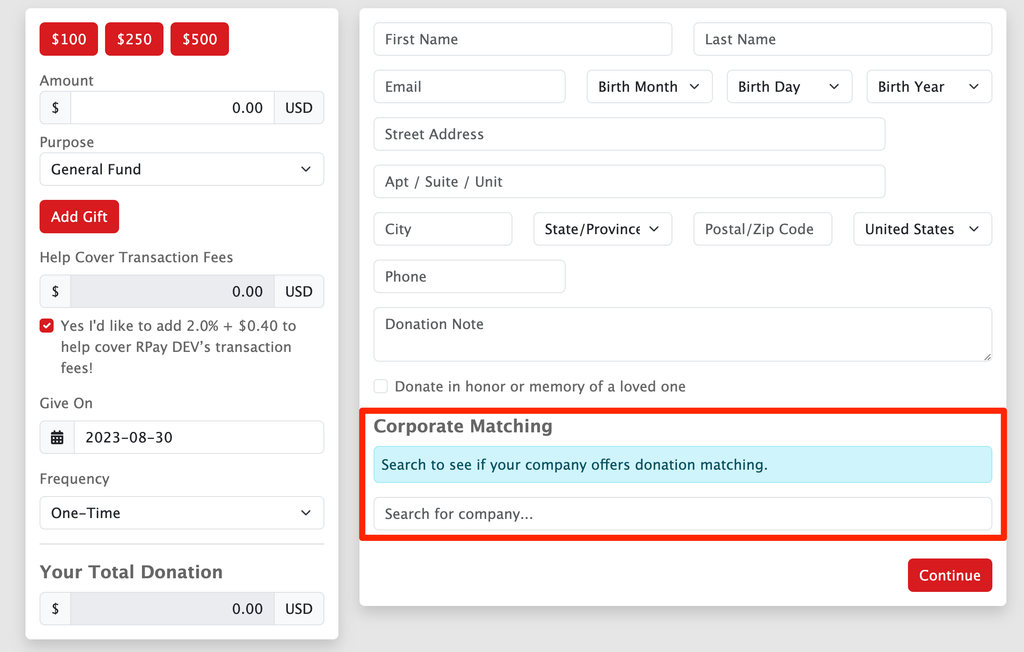The height and width of the screenshot is (652, 1024).
Task: Click the 'Search to see if your company offers donation matching.' text
Action: pyautogui.click(x=574, y=465)
